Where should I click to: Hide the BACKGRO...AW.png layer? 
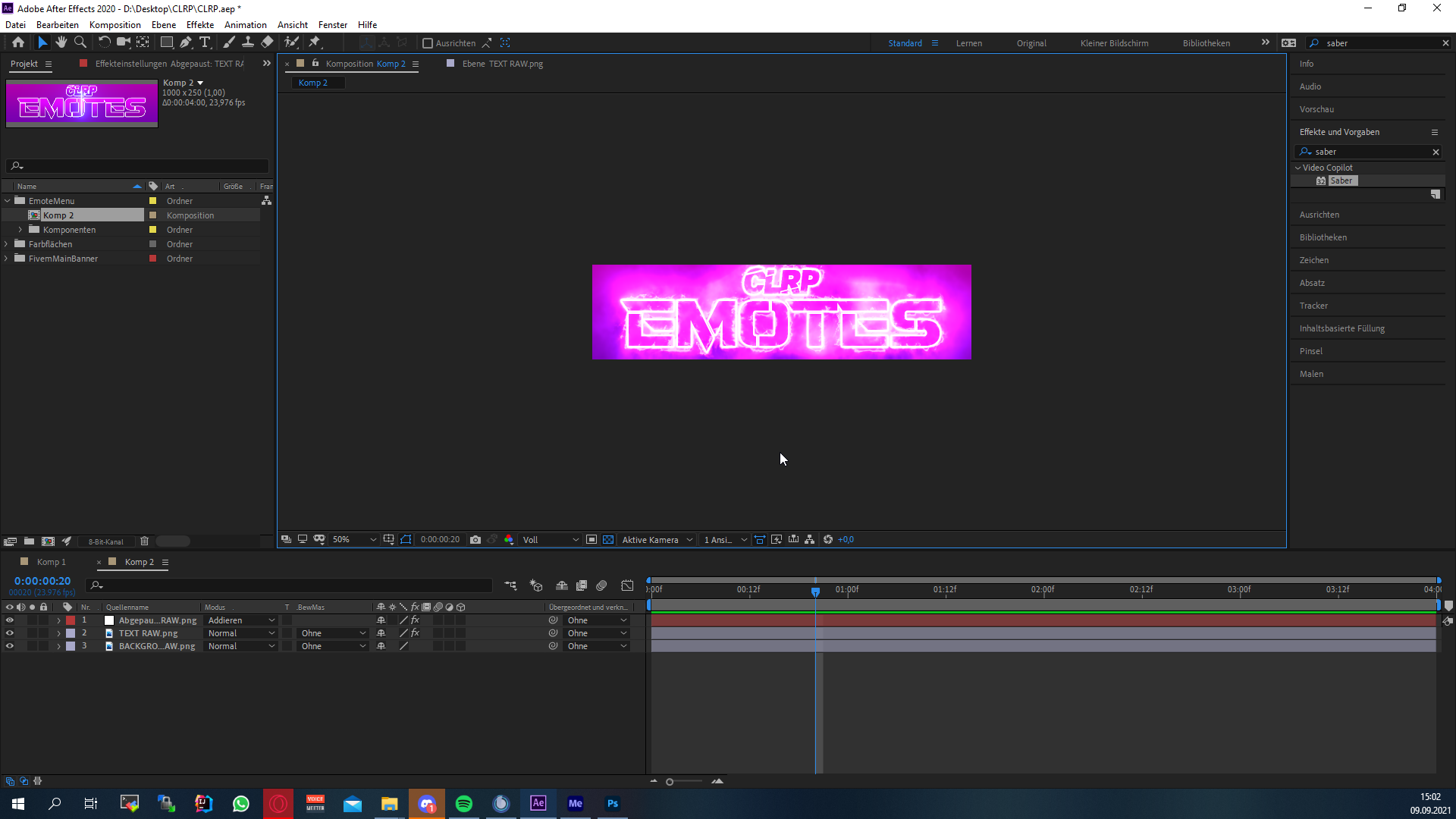point(10,646)
